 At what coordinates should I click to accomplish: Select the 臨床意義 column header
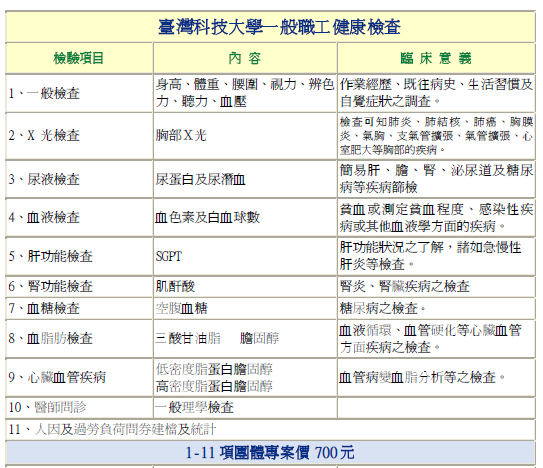pyautogui.click(x=436, y=58)
